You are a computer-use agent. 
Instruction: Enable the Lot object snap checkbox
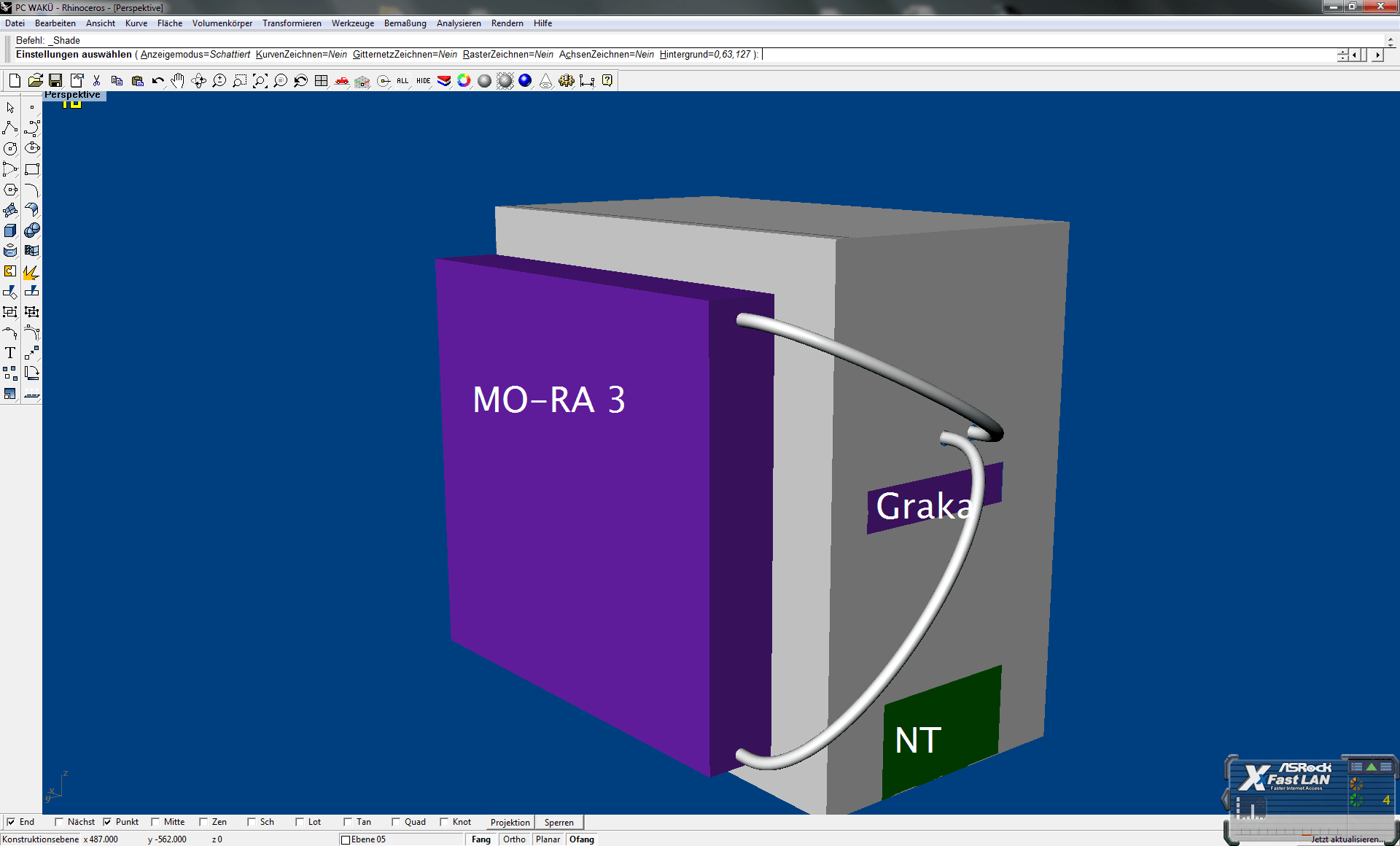(300, 822)
